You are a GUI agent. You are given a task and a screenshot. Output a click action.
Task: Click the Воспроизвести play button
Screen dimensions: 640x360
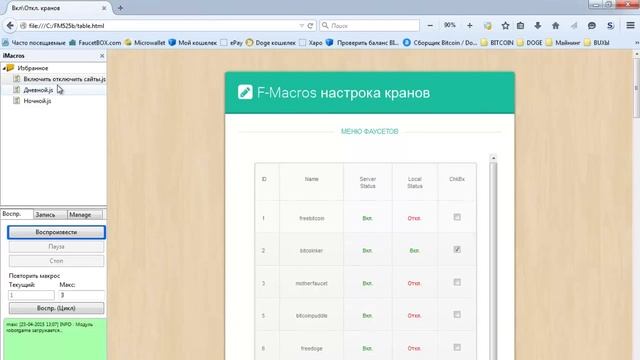pyautogui.click(x=56, y=232)
